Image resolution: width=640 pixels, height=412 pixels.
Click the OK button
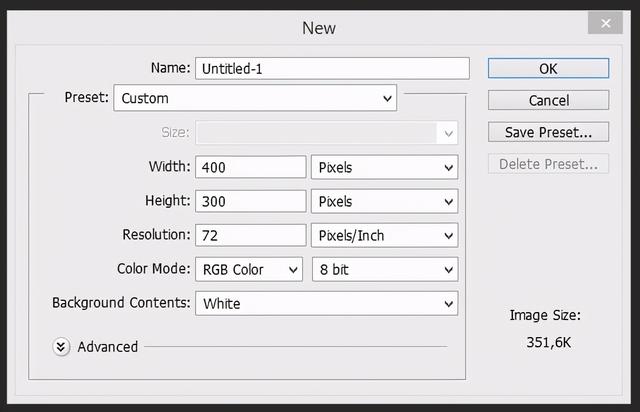548,68
